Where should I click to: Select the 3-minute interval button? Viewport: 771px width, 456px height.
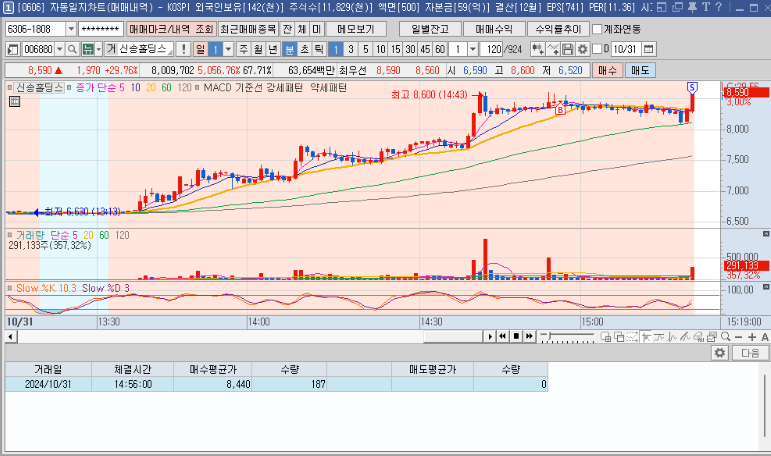pos(351,49)
